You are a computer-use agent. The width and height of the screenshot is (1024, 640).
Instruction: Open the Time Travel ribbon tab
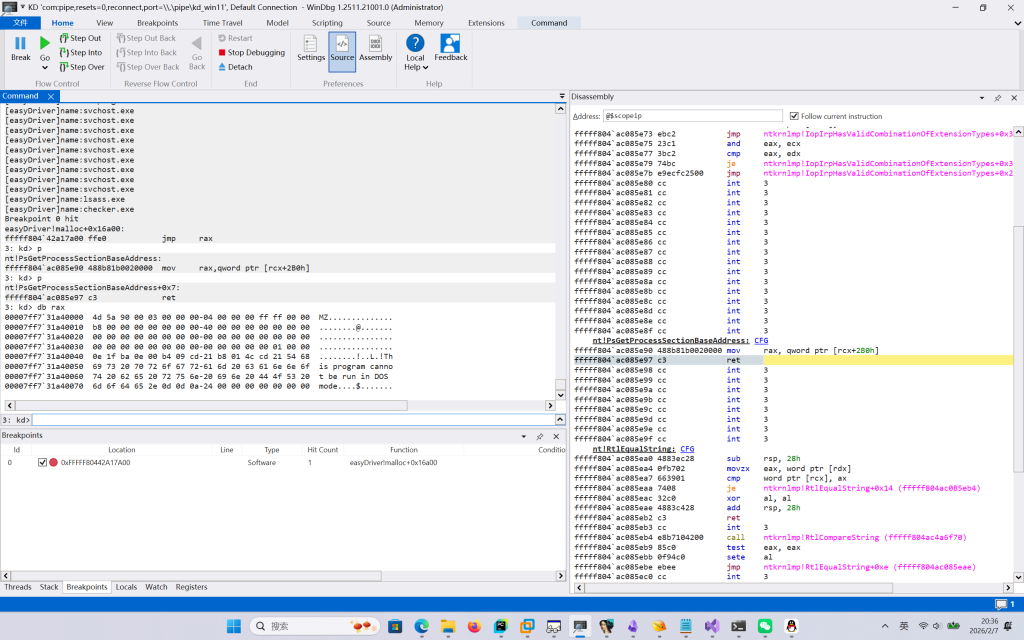(220, 22)
